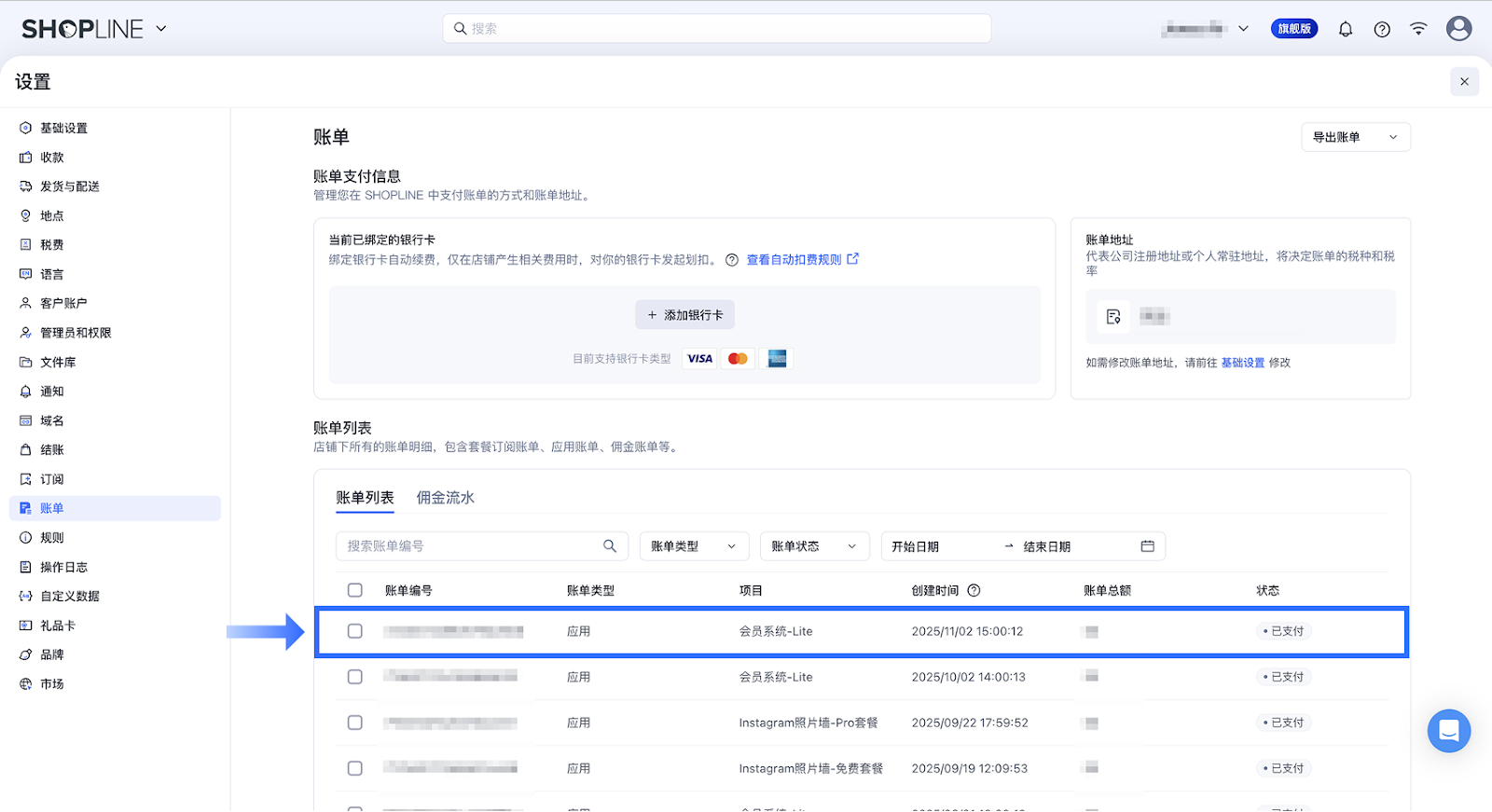
Task: Open the 账单状态 filter dropdown
Action: 814,546
